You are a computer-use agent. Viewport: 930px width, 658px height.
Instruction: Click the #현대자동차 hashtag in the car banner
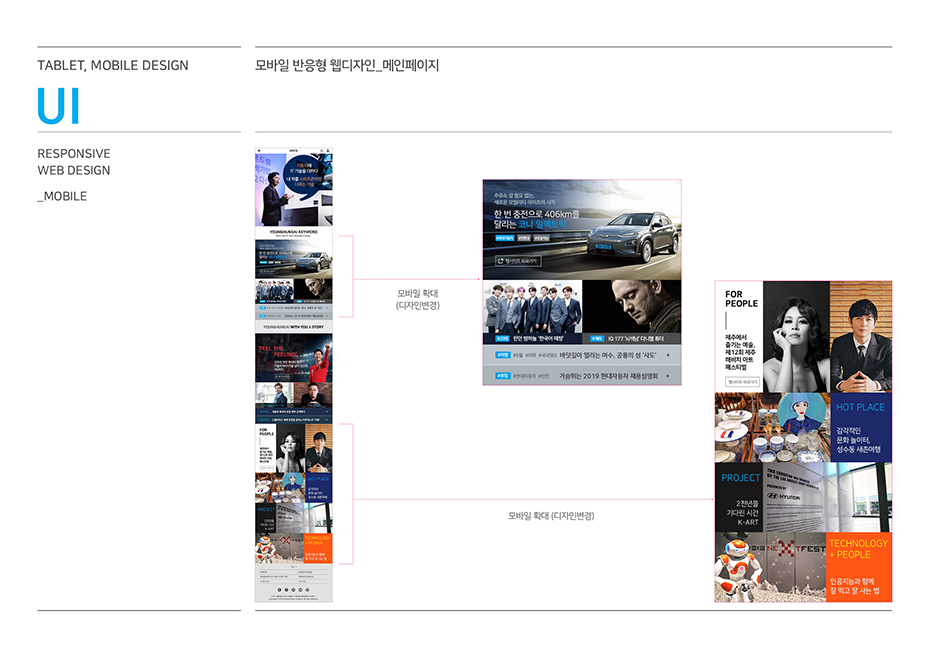504,239
